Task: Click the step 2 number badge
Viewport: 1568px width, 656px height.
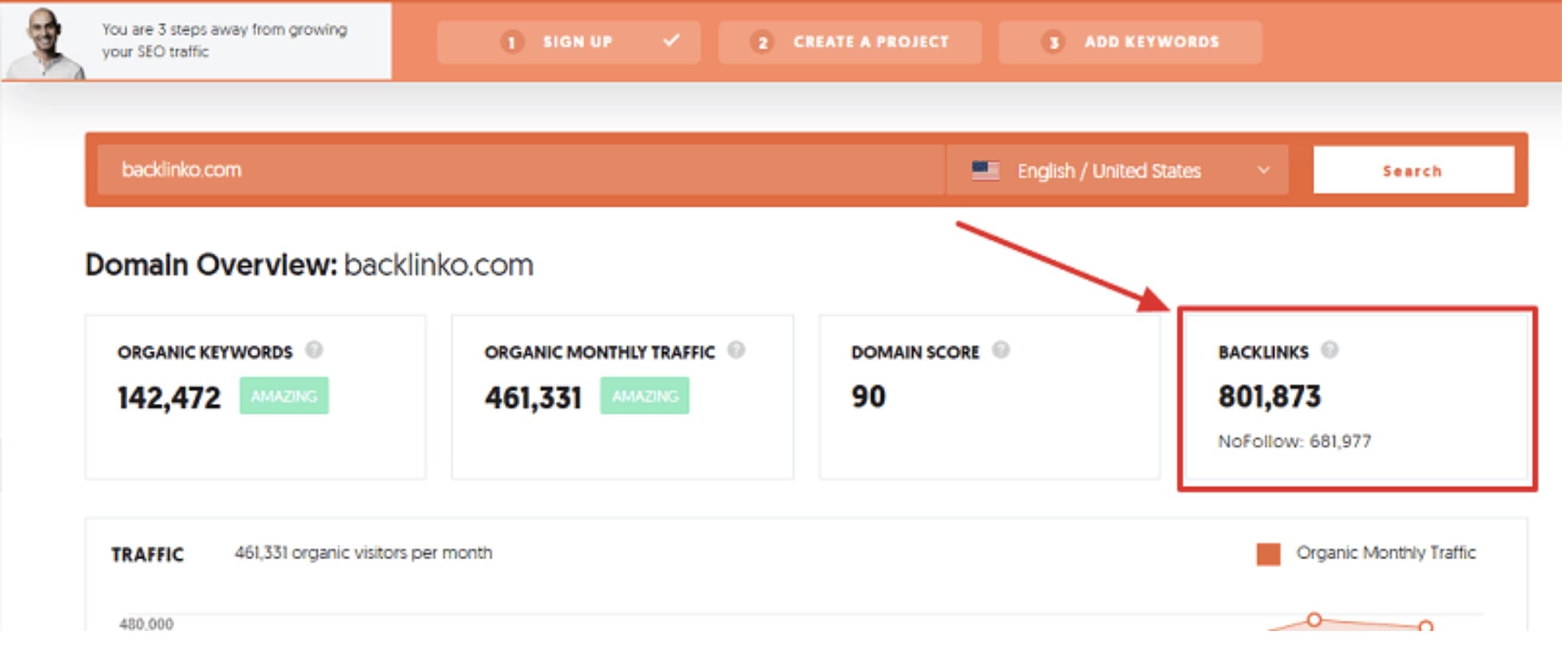Action: [762, 42]
